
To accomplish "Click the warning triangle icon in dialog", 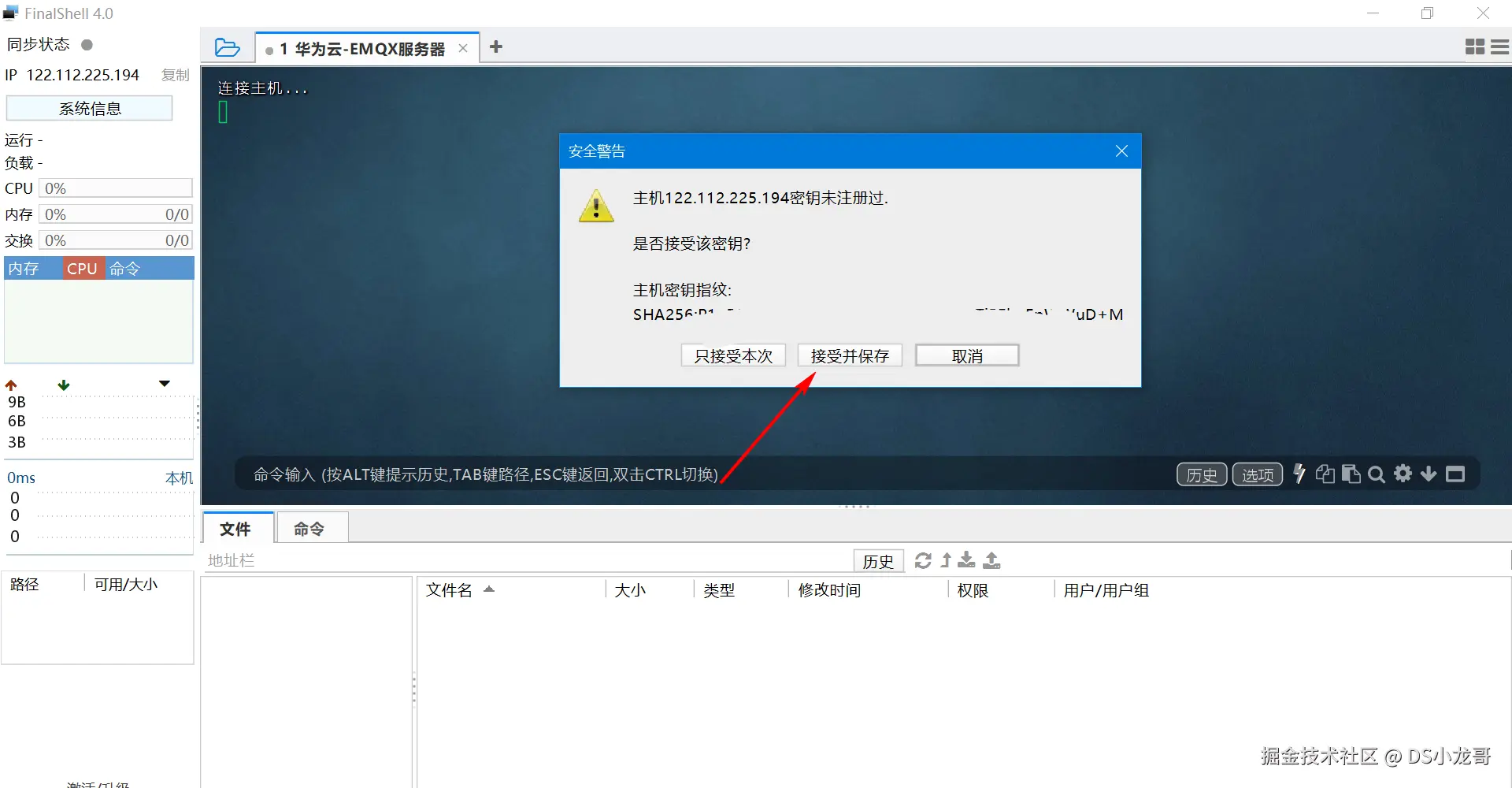I will 596,206.
